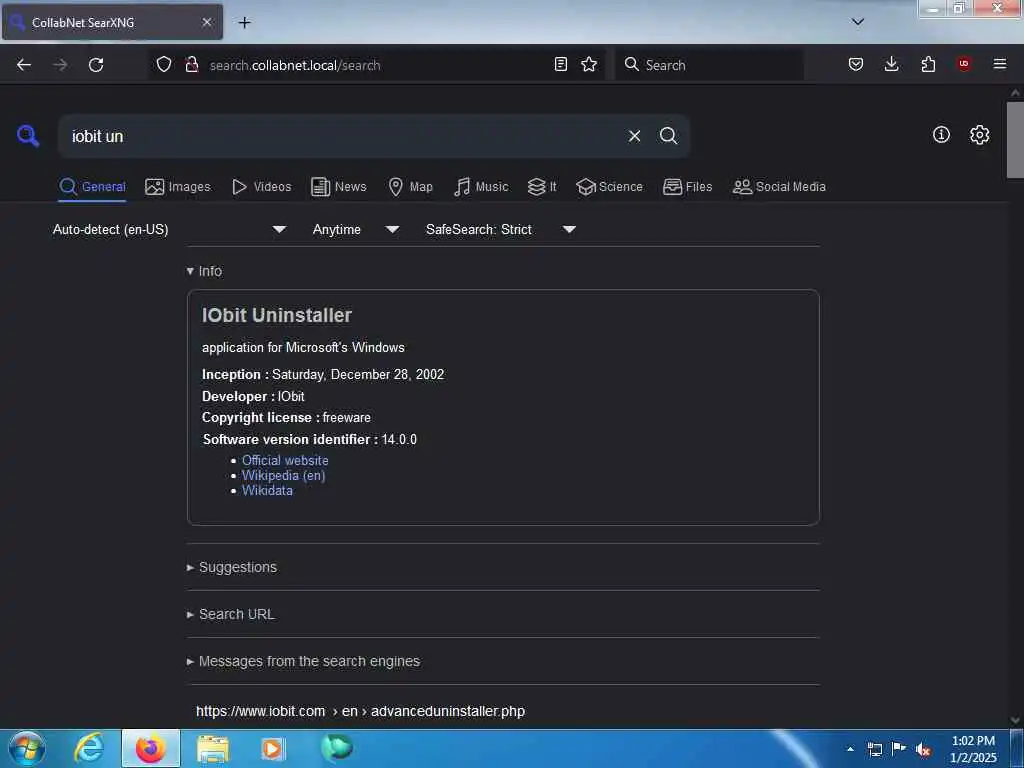Viewport: 1024px width, 768px height.
Task: Open the green taskbar application icon
Action: (337, 748)
